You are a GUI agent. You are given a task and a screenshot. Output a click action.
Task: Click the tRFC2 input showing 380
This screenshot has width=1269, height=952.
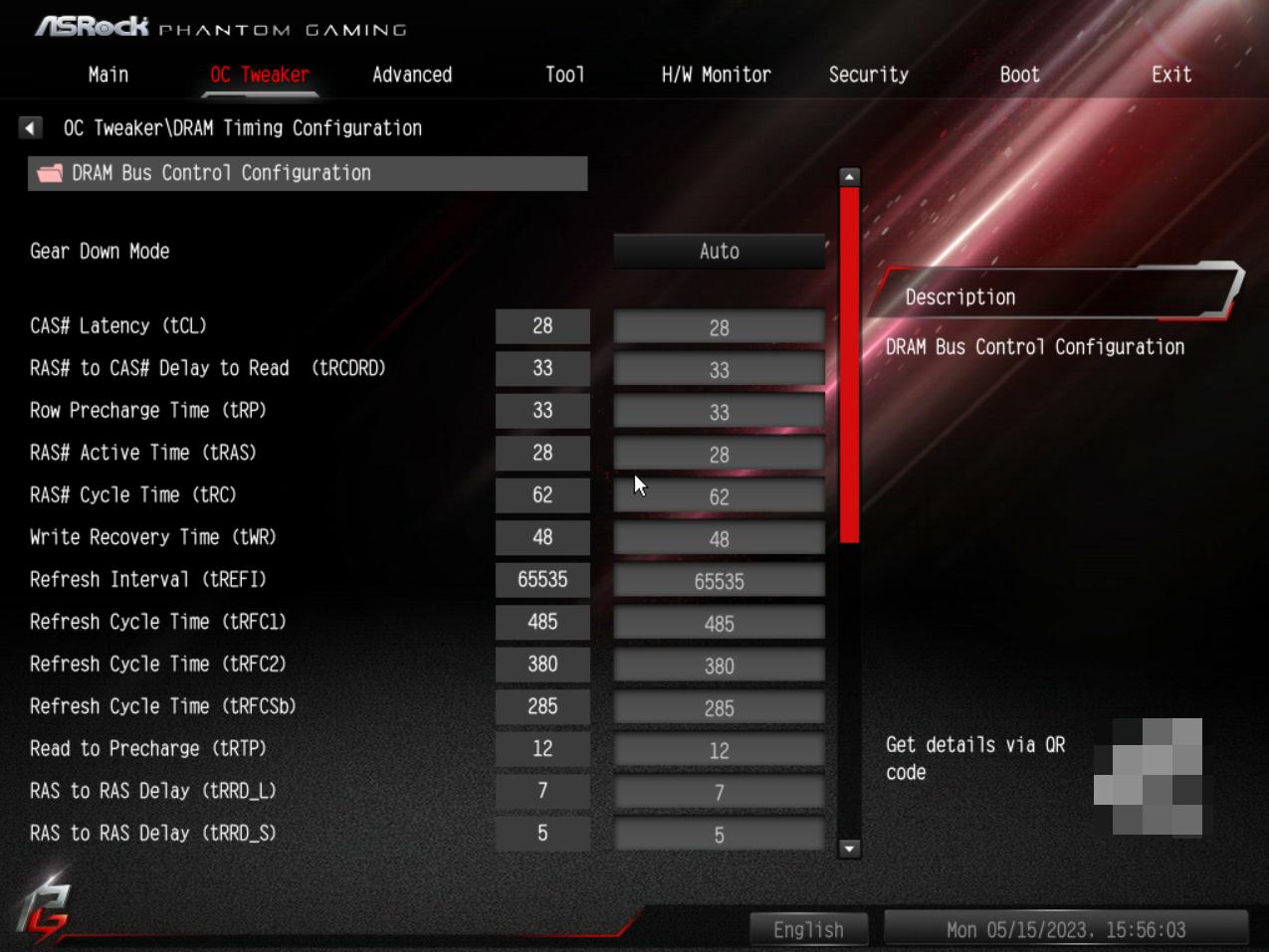point(719,666)
